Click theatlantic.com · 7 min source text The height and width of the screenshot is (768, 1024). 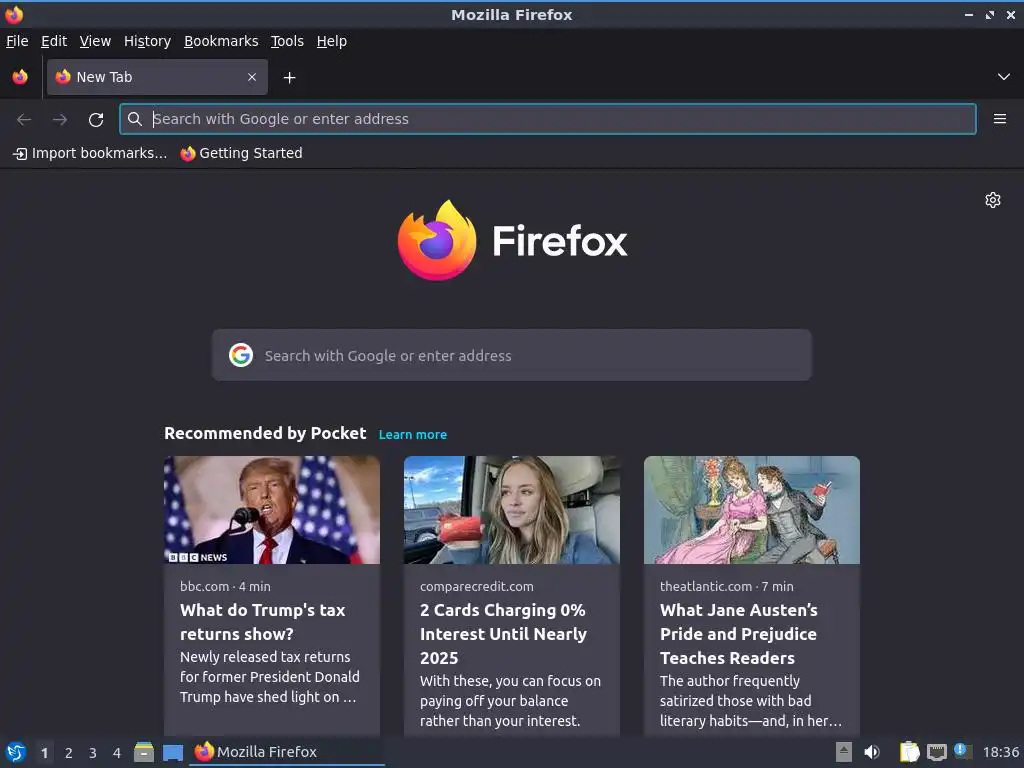coord(726,586)
